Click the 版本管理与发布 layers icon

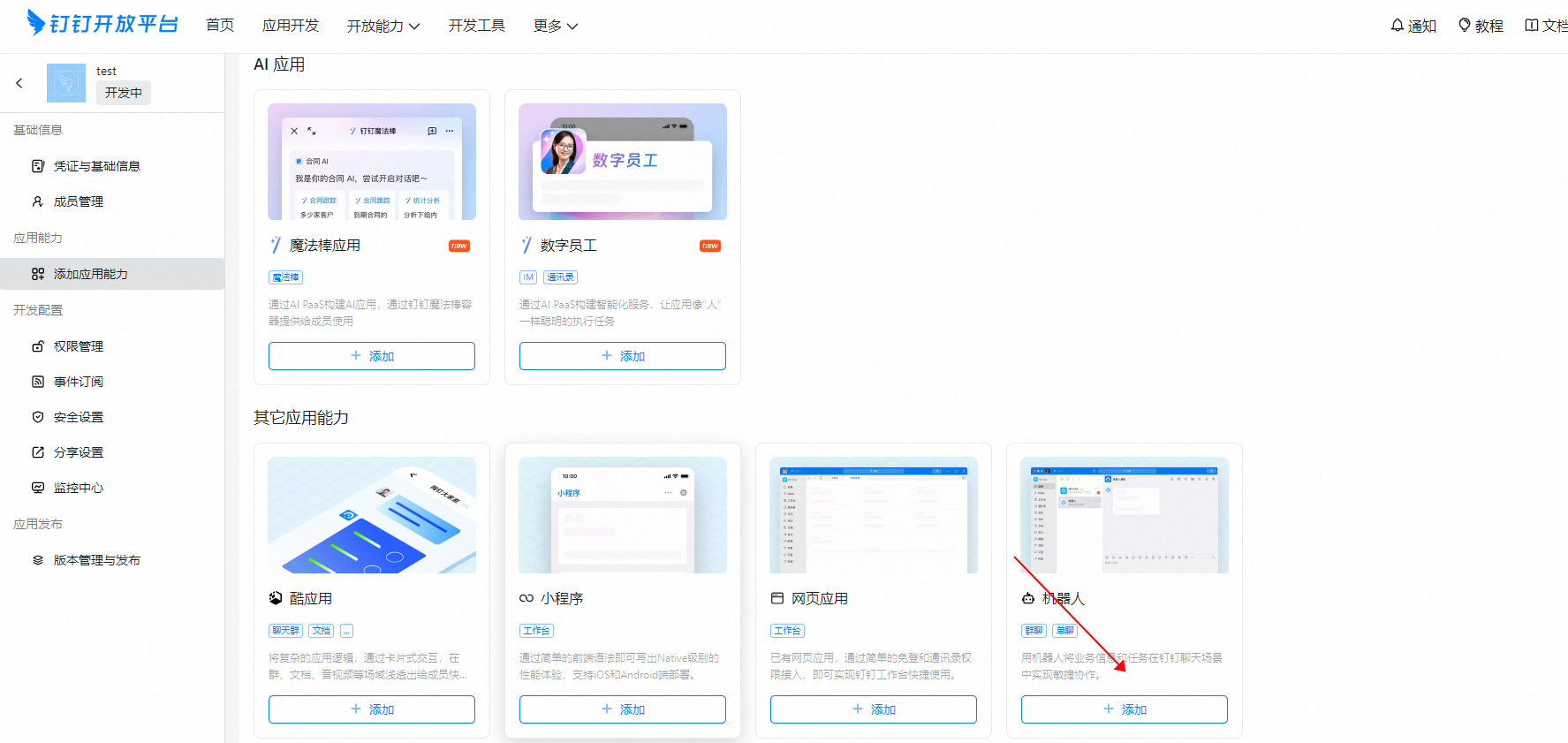click(38, 560)
